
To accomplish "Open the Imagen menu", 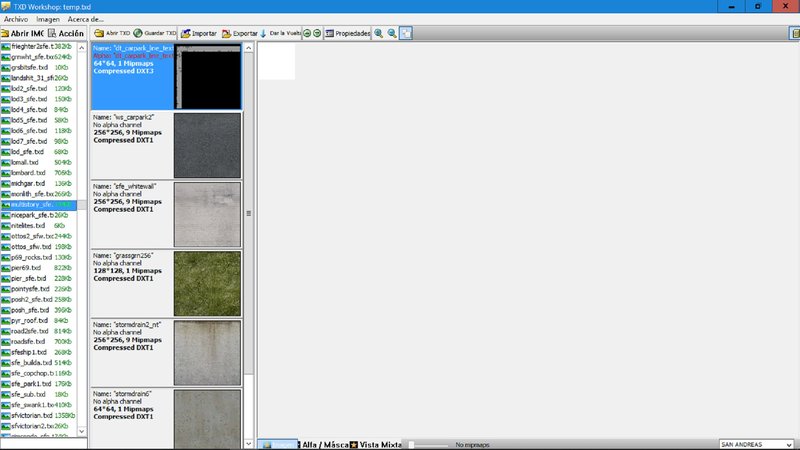I will pos(48,19).
